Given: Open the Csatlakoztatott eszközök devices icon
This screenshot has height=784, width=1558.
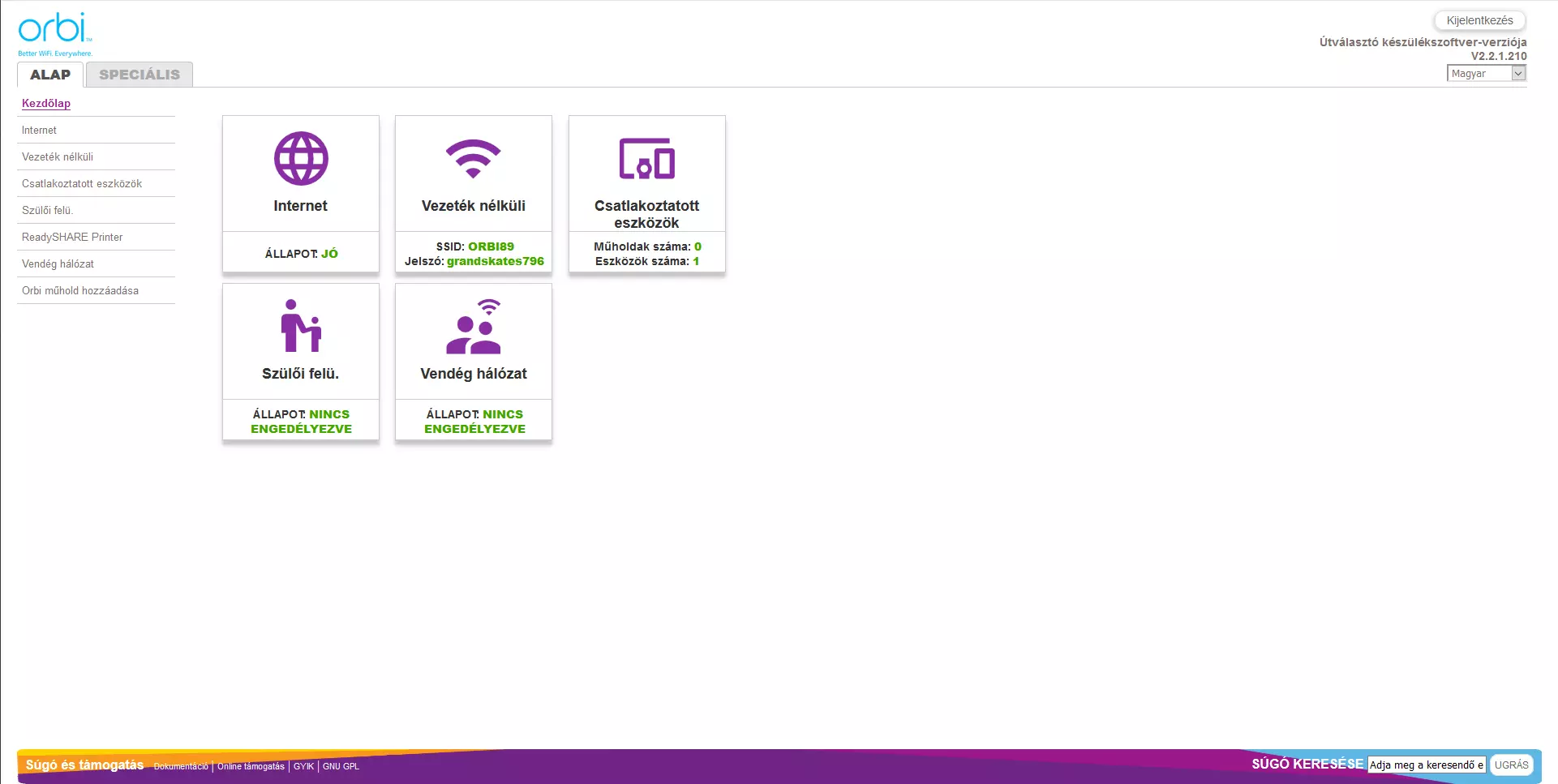Looking at the screenshot, I should coord(646,159).
